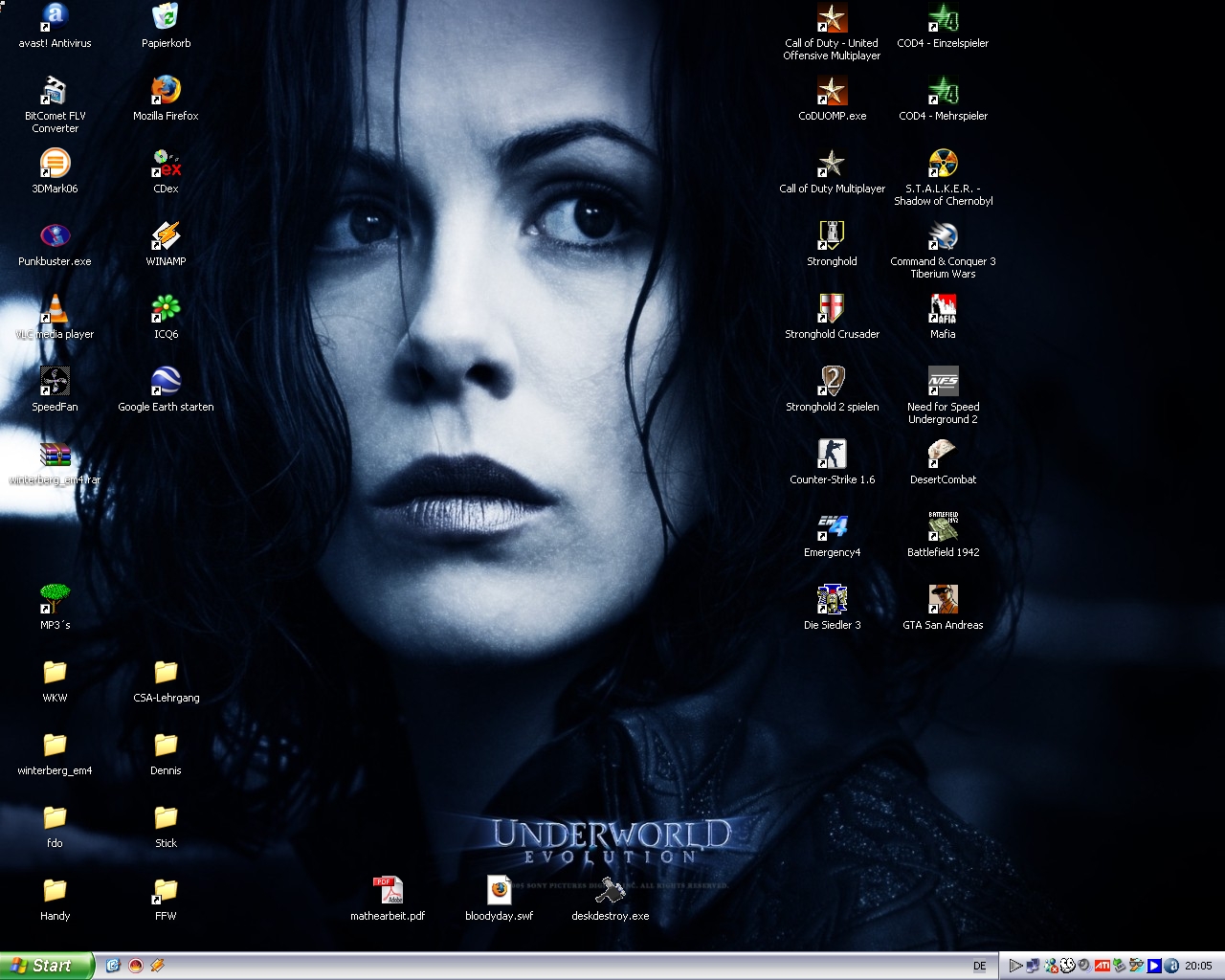The width and height of the screenshot is (1225, 980).
Task: Click the volume speaker tray icon
Action: 1084,966
